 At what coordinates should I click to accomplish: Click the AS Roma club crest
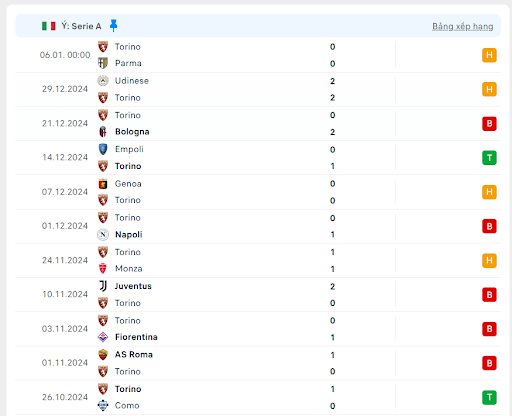[x=103, y=354]
